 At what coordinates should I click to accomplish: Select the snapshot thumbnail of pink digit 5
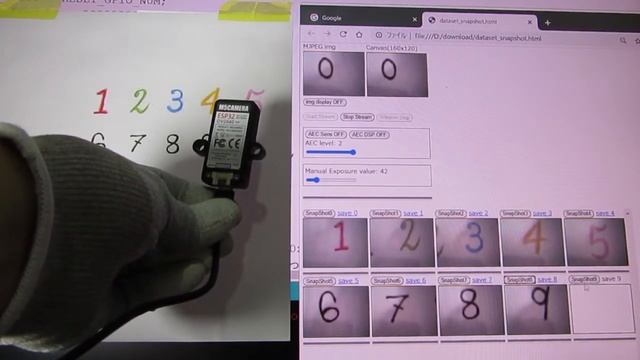[597, 242]
